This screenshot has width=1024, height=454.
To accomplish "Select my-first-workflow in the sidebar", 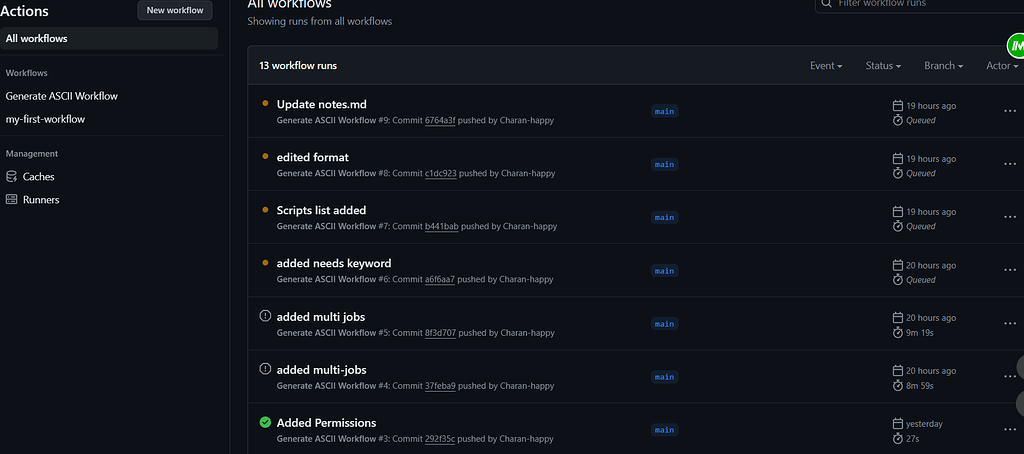I will (x=45, y=119).
